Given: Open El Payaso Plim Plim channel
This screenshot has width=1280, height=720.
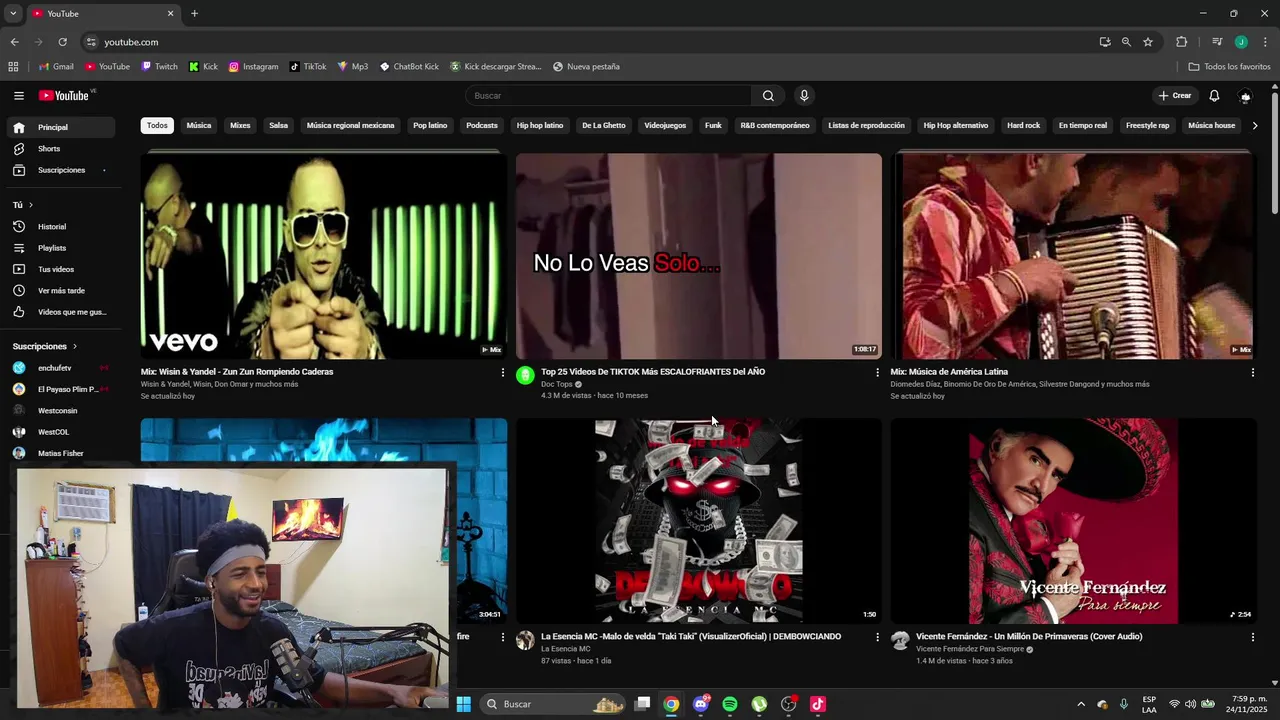Looking at the screenshot, I should 60,389.
